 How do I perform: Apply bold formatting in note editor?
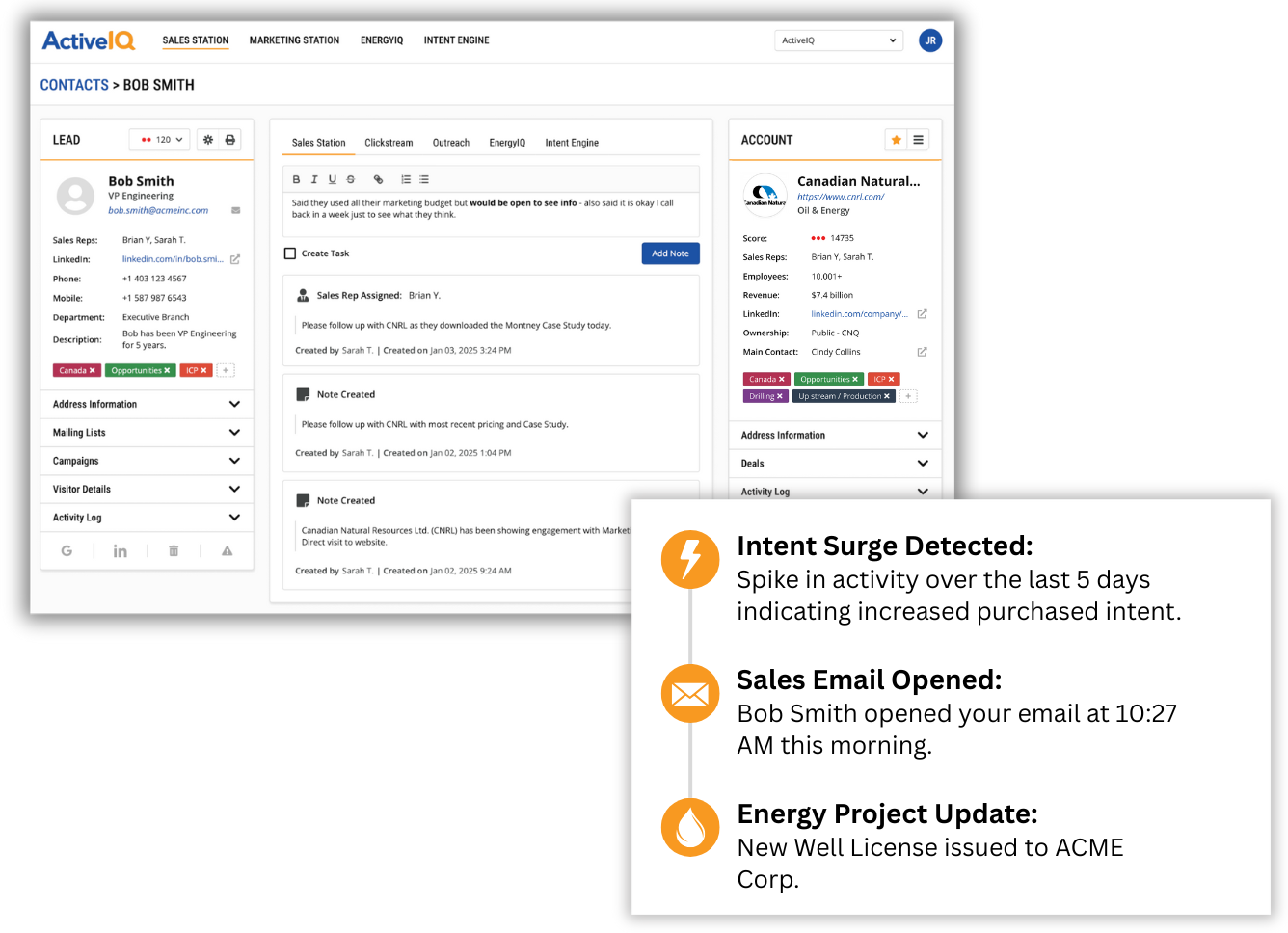296,179
